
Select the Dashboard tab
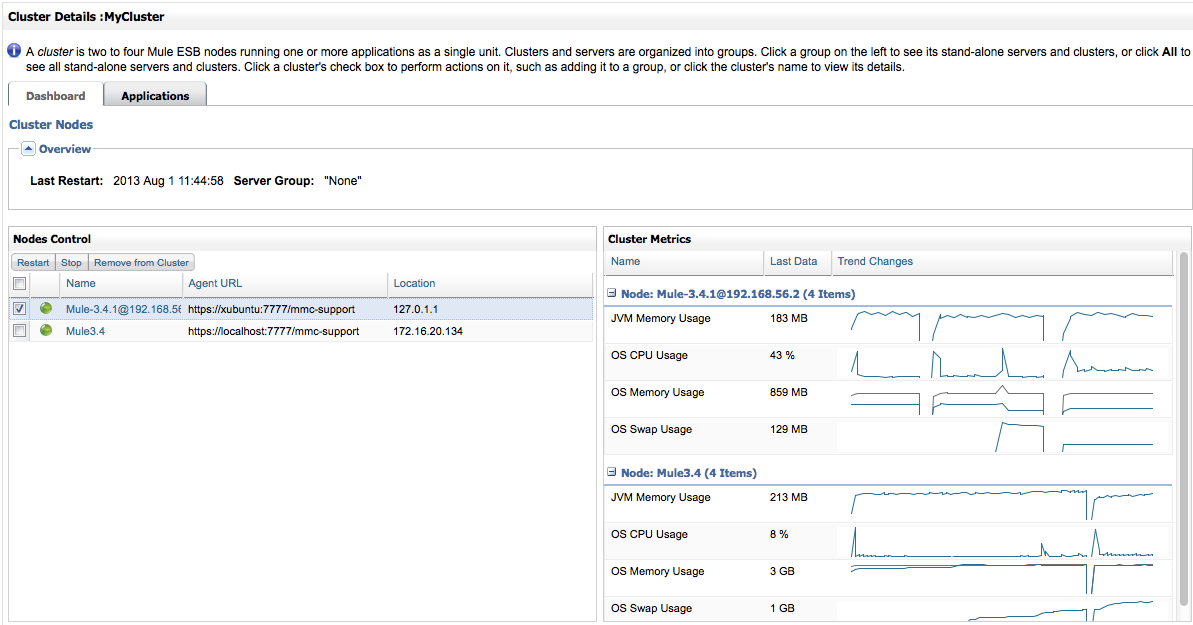pyautogui.click(x=54, y=95)
